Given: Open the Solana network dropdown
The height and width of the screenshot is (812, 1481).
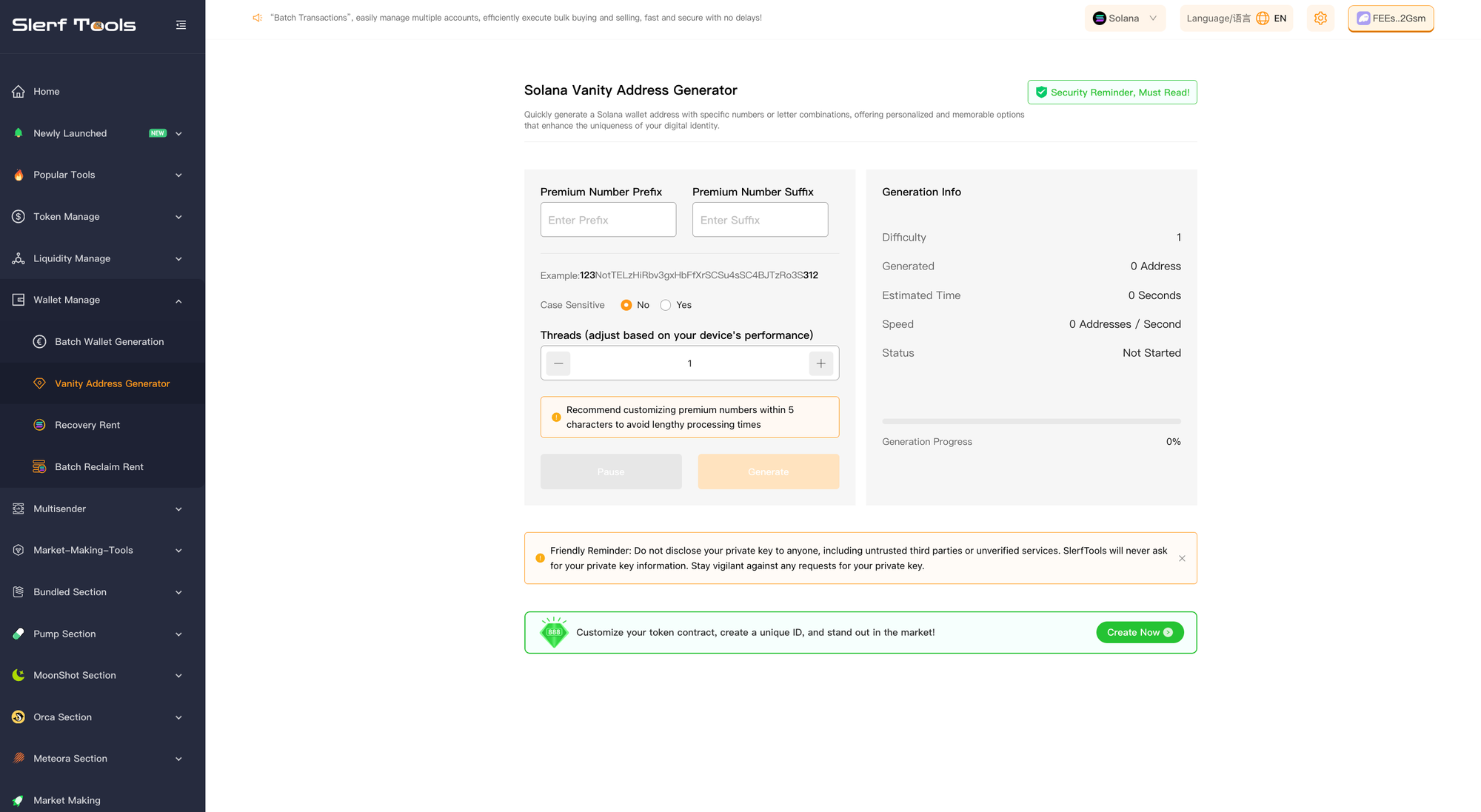Looking at the screenshot, I should (x=1125, y=19).
